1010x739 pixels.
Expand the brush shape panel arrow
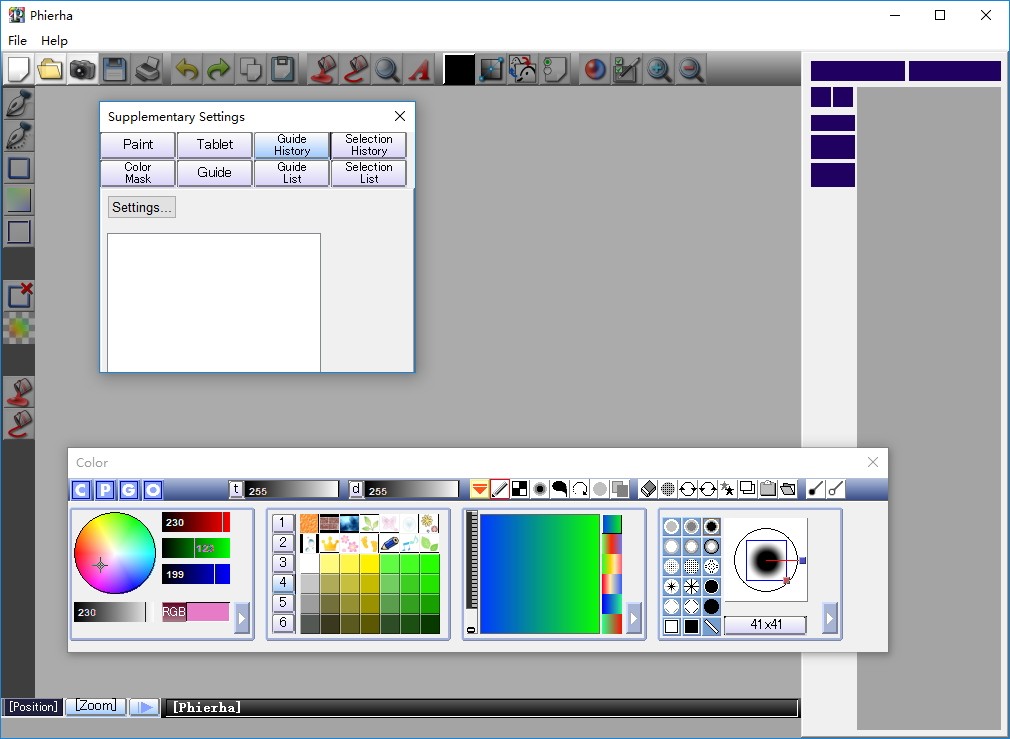click(x=830, y=619)
